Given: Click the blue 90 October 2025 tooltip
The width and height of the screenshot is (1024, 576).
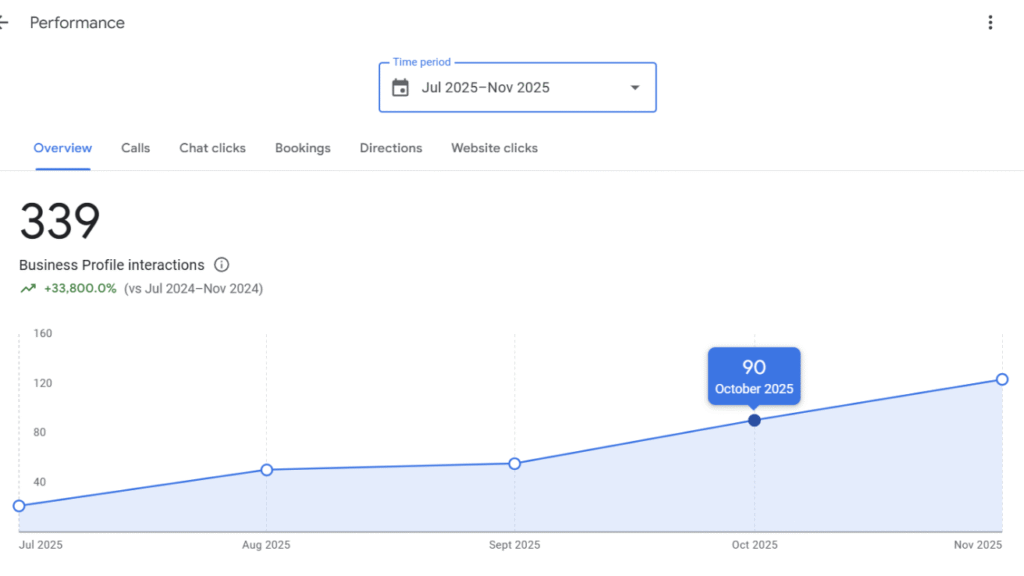Looking at the screenshot, I should pyautogui.click(x=754, y=376).
